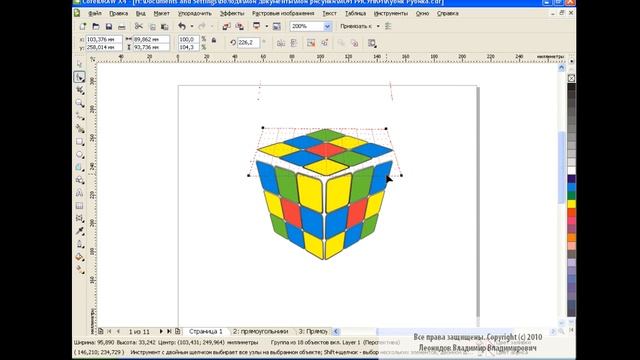The image size is (640, 360).
Task: Open the Инструменты menu
Action: click(391, 13)
